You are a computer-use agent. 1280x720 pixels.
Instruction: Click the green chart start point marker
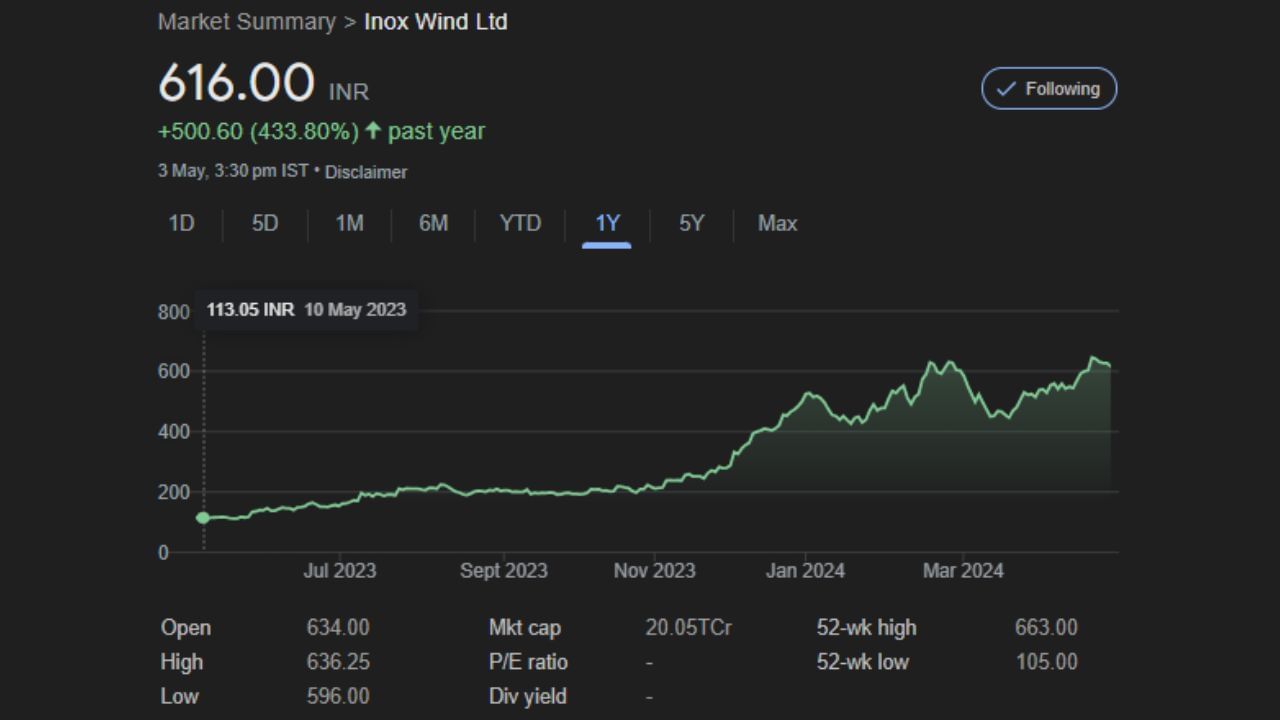coord(203,518)
